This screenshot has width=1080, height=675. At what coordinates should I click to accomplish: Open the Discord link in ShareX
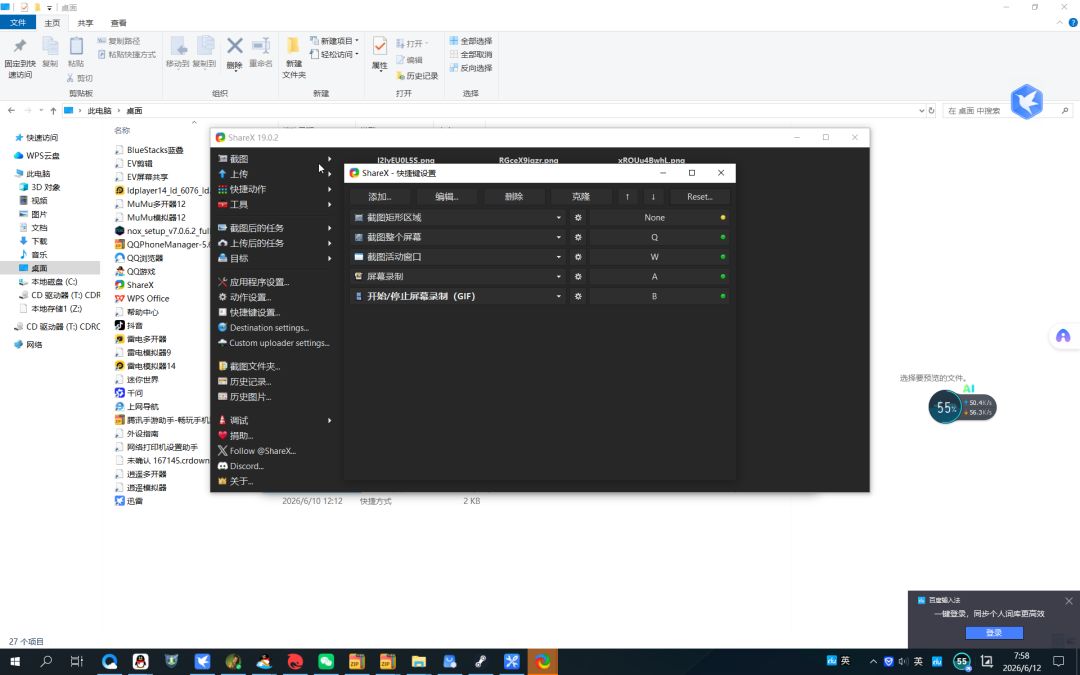pyautogui.click(x=240, y=466)
